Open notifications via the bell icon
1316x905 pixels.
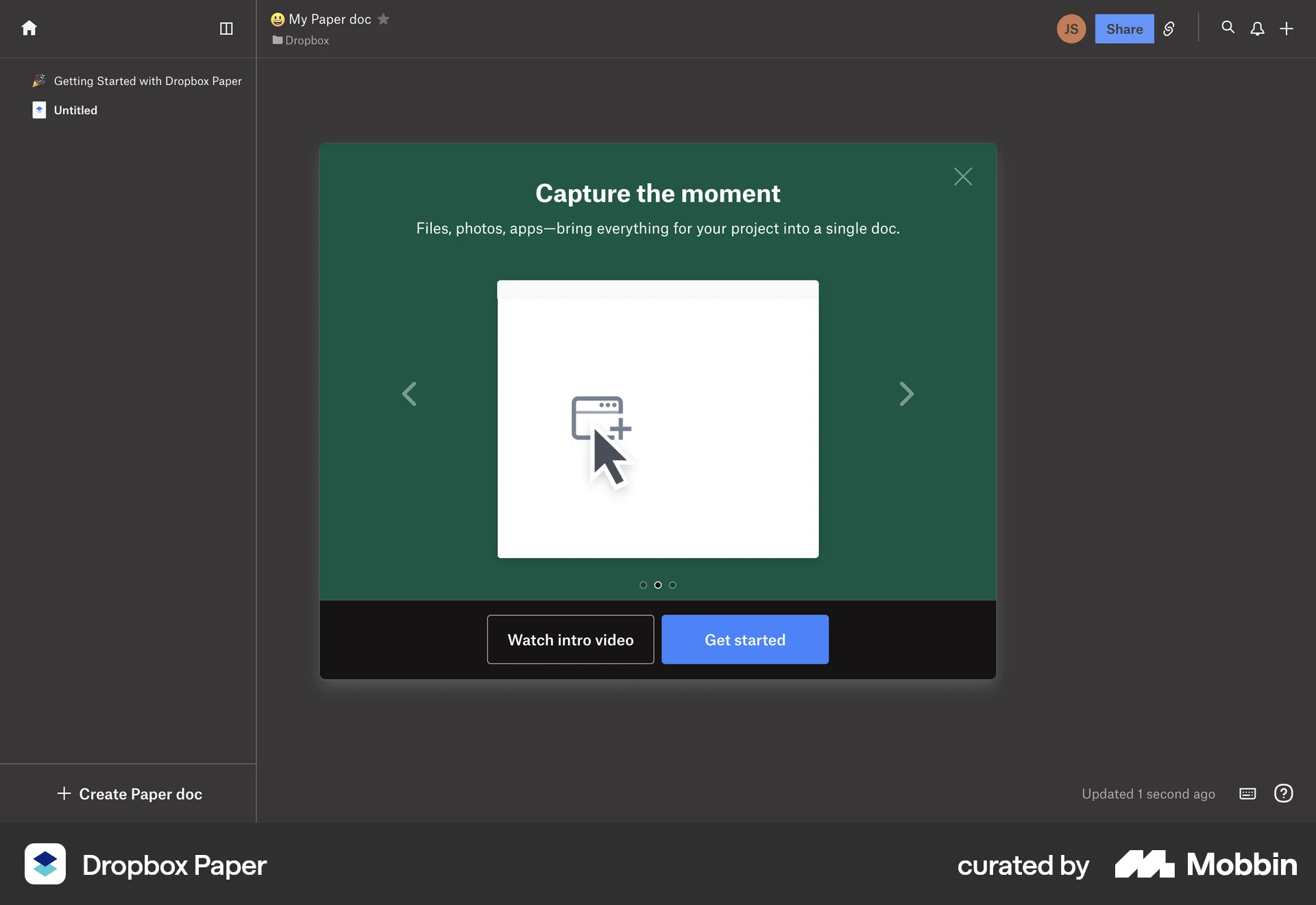1258,29
